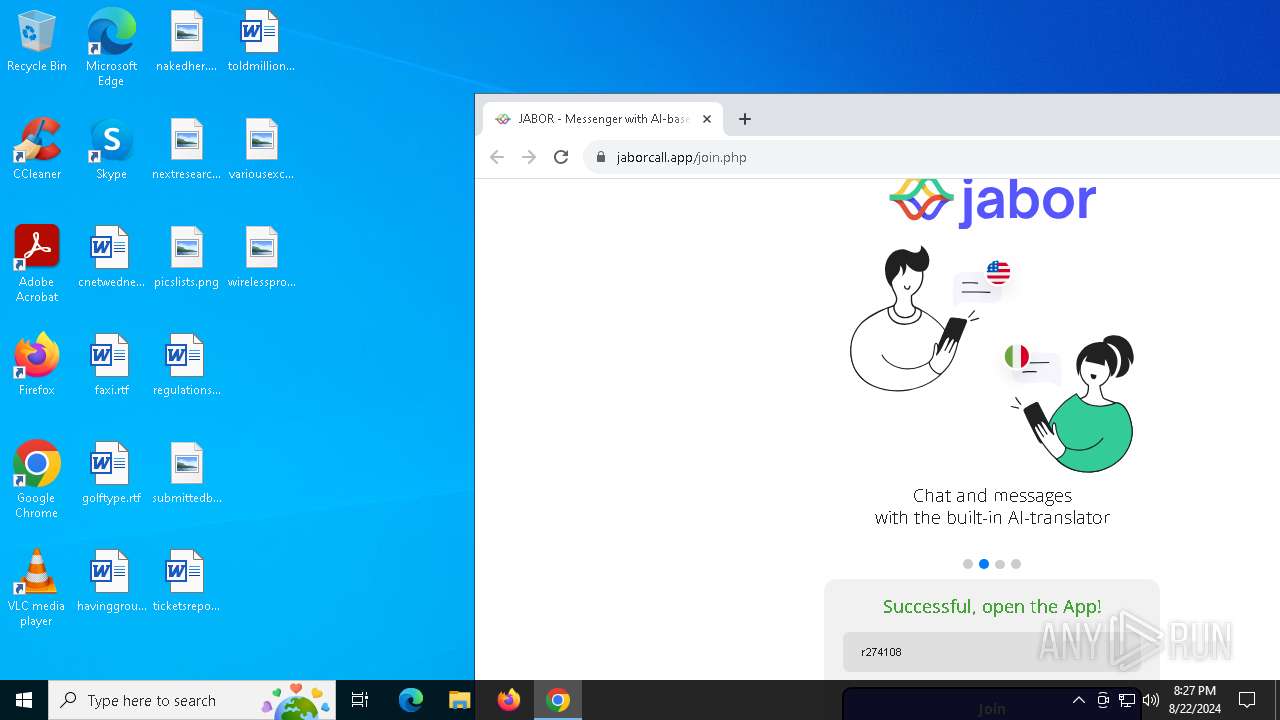The width and height of the screenshot is (1280, 720).
Task: Open File Explorer from taskbar
Action: [x=460, y=700]
